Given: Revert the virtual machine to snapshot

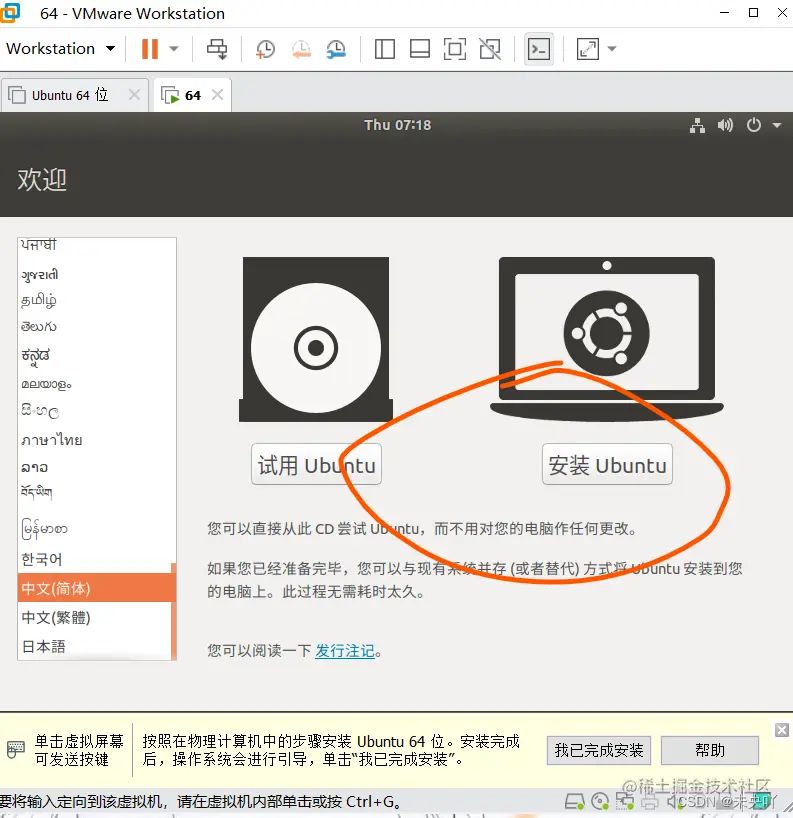Looking at the screenshot, I should click(x=301, y=49).
